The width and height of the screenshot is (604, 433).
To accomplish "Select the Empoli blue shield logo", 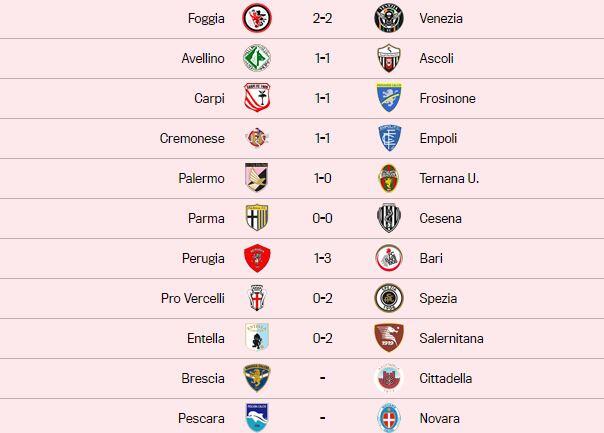I will [389, 138].
